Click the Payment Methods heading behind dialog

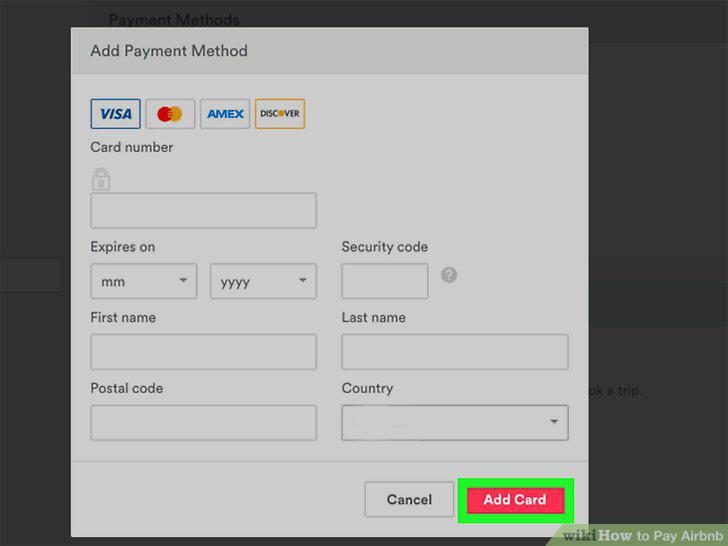[x=174, y=20]
